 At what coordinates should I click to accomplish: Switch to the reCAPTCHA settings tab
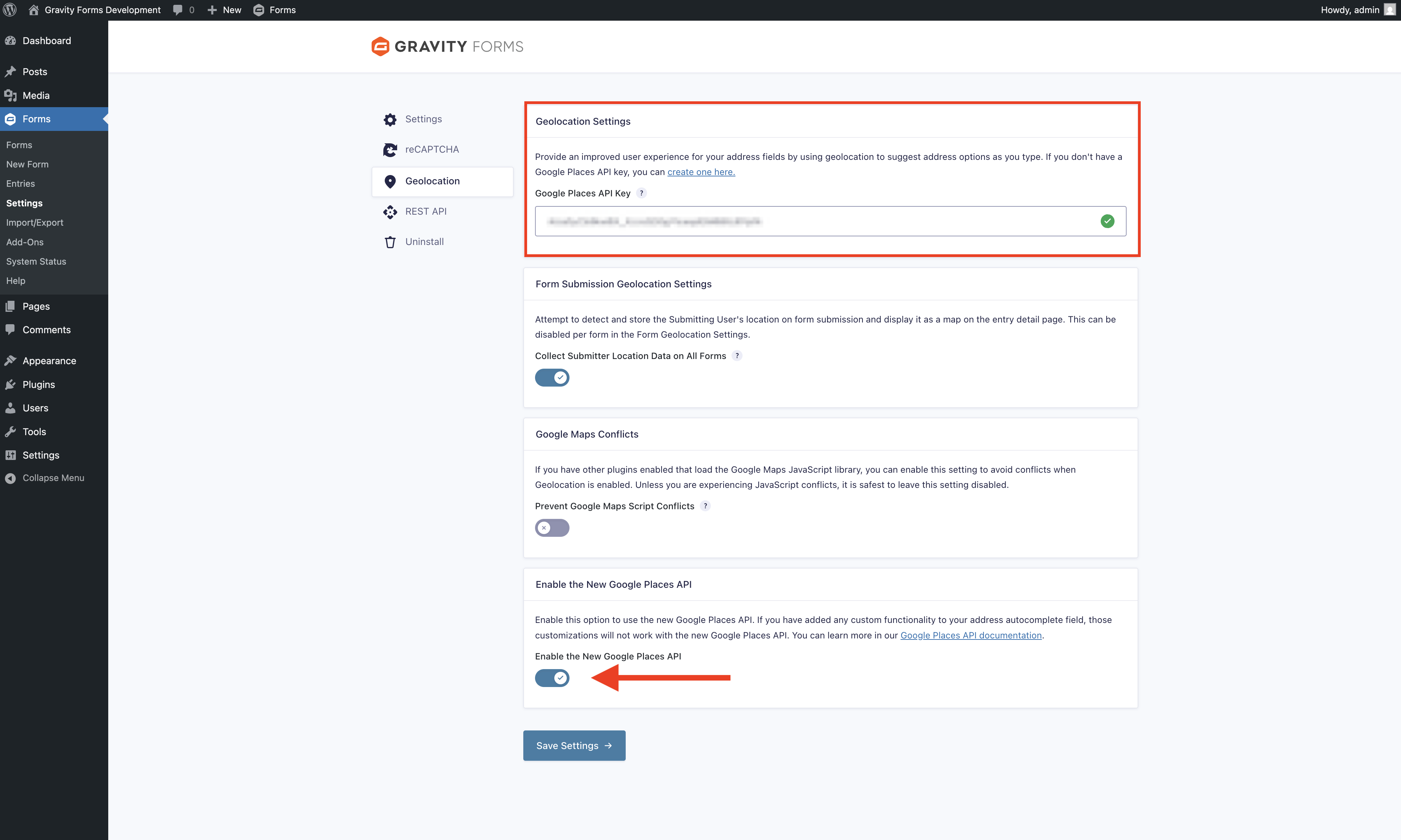click(432, 150)
